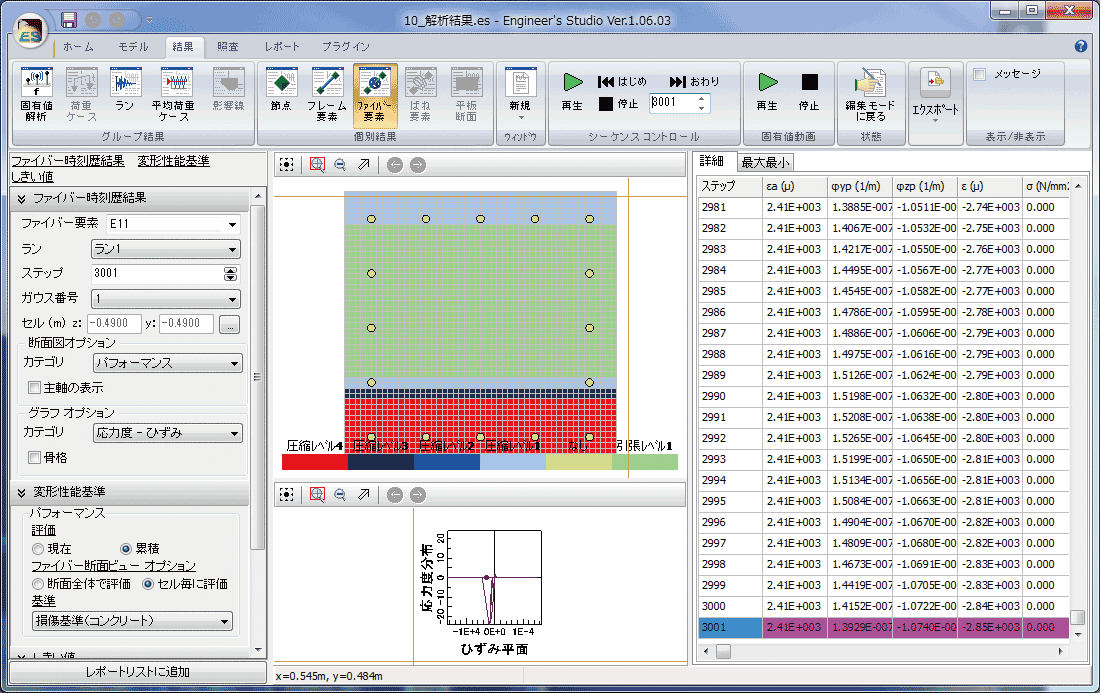Zoom in icon in section view toolbar
This screenshot has height=693, width=1100.
click(317, 165)
